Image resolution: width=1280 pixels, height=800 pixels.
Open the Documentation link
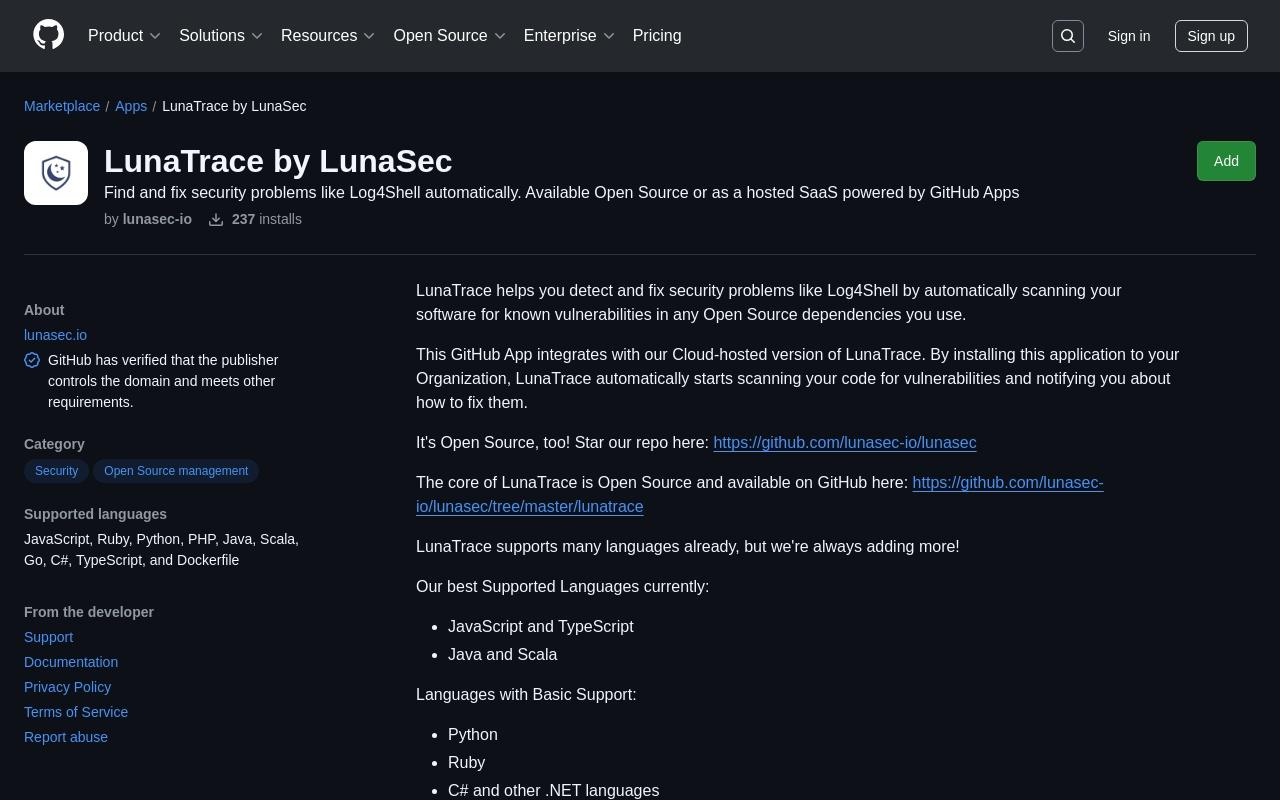[x=71, y=662]
